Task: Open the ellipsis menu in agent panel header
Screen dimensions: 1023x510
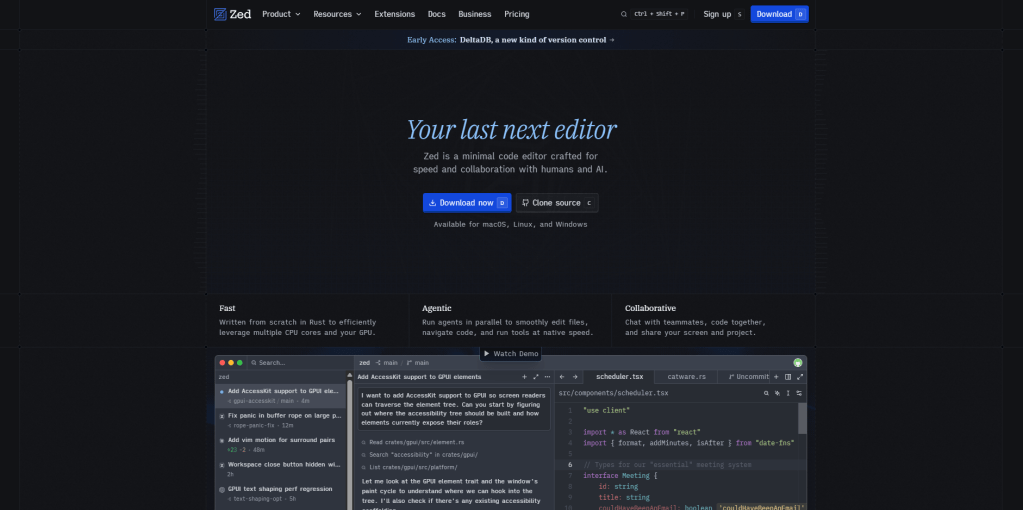Action: (x=547, y=377)
